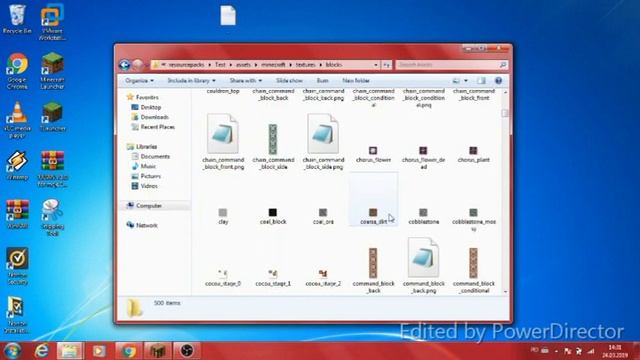
Task: Navigate to assets breadcrumb segment
Action: pyautogui.click(x=243, y=64)
